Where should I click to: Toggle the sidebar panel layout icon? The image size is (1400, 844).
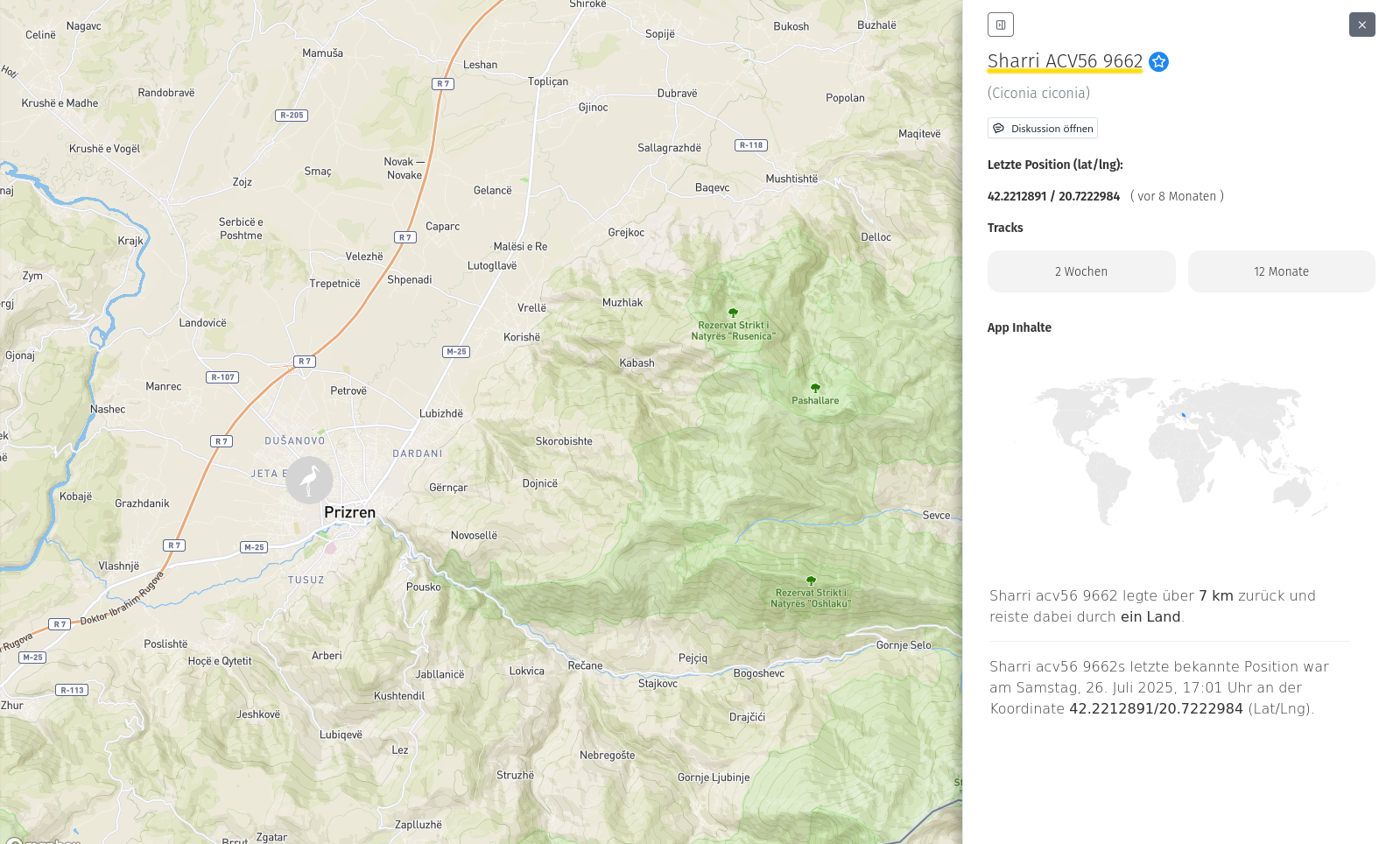tap(1000, 25)
